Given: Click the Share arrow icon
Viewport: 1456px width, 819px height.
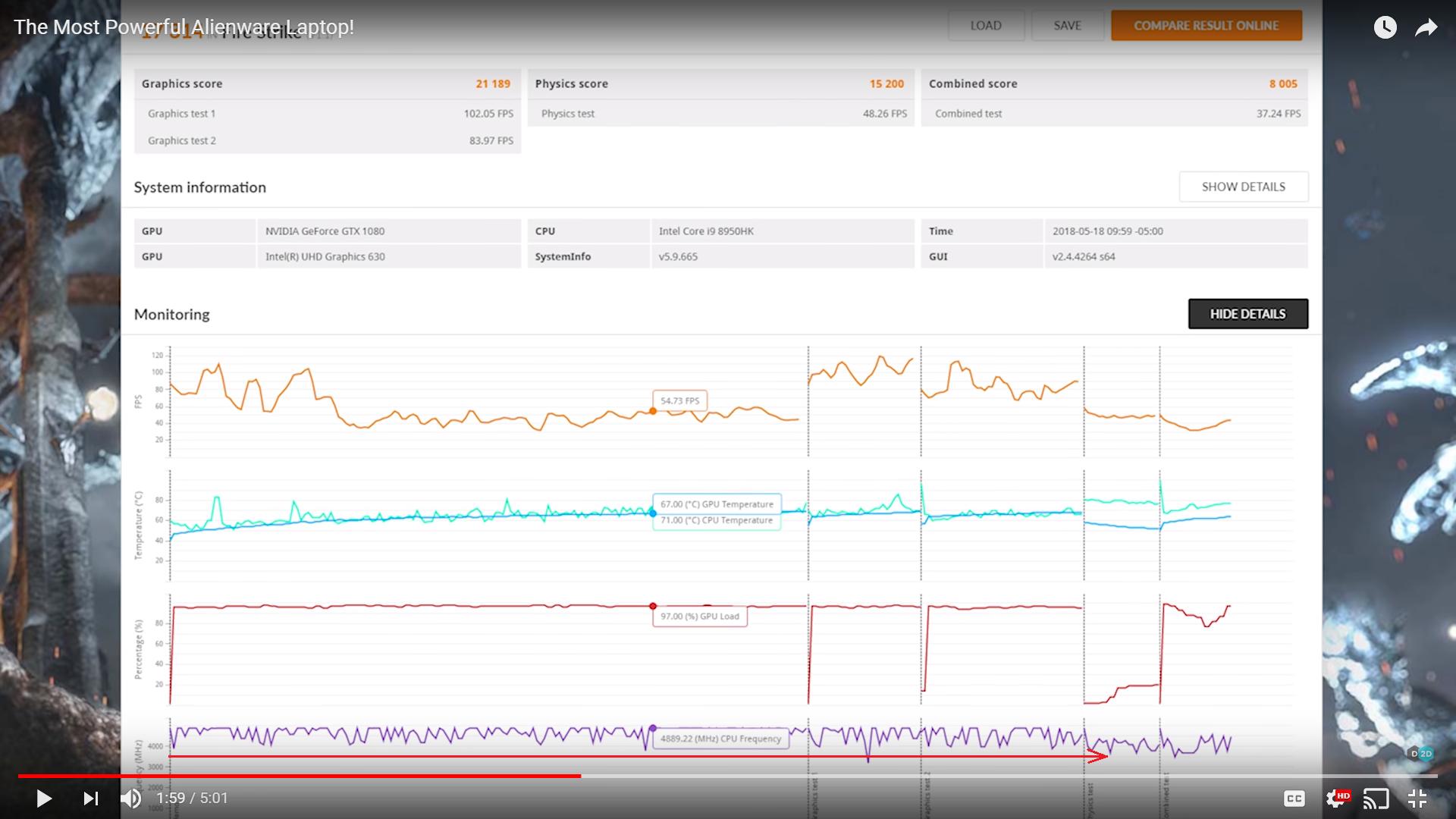Looking at the screenshot, I should coord(1426,27).
